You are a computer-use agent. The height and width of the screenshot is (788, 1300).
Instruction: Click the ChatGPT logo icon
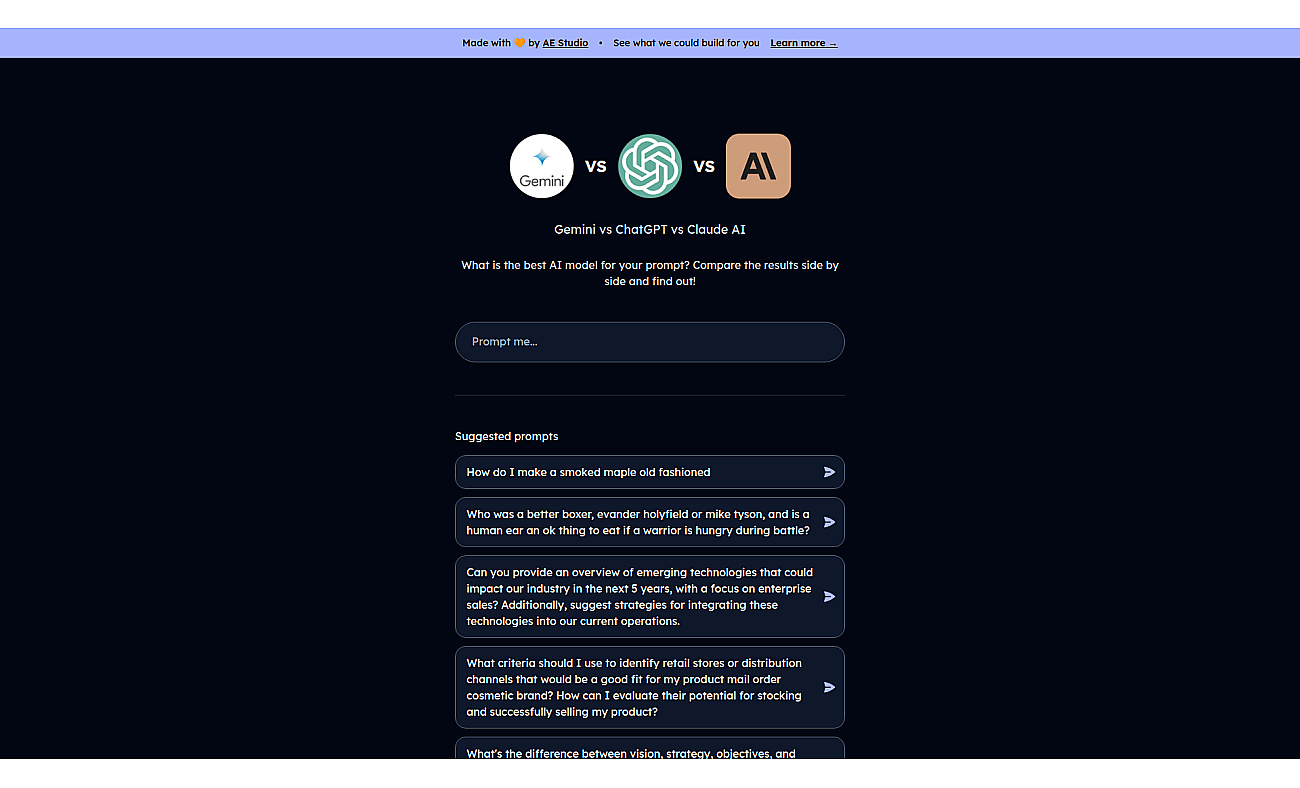(650, 166)
